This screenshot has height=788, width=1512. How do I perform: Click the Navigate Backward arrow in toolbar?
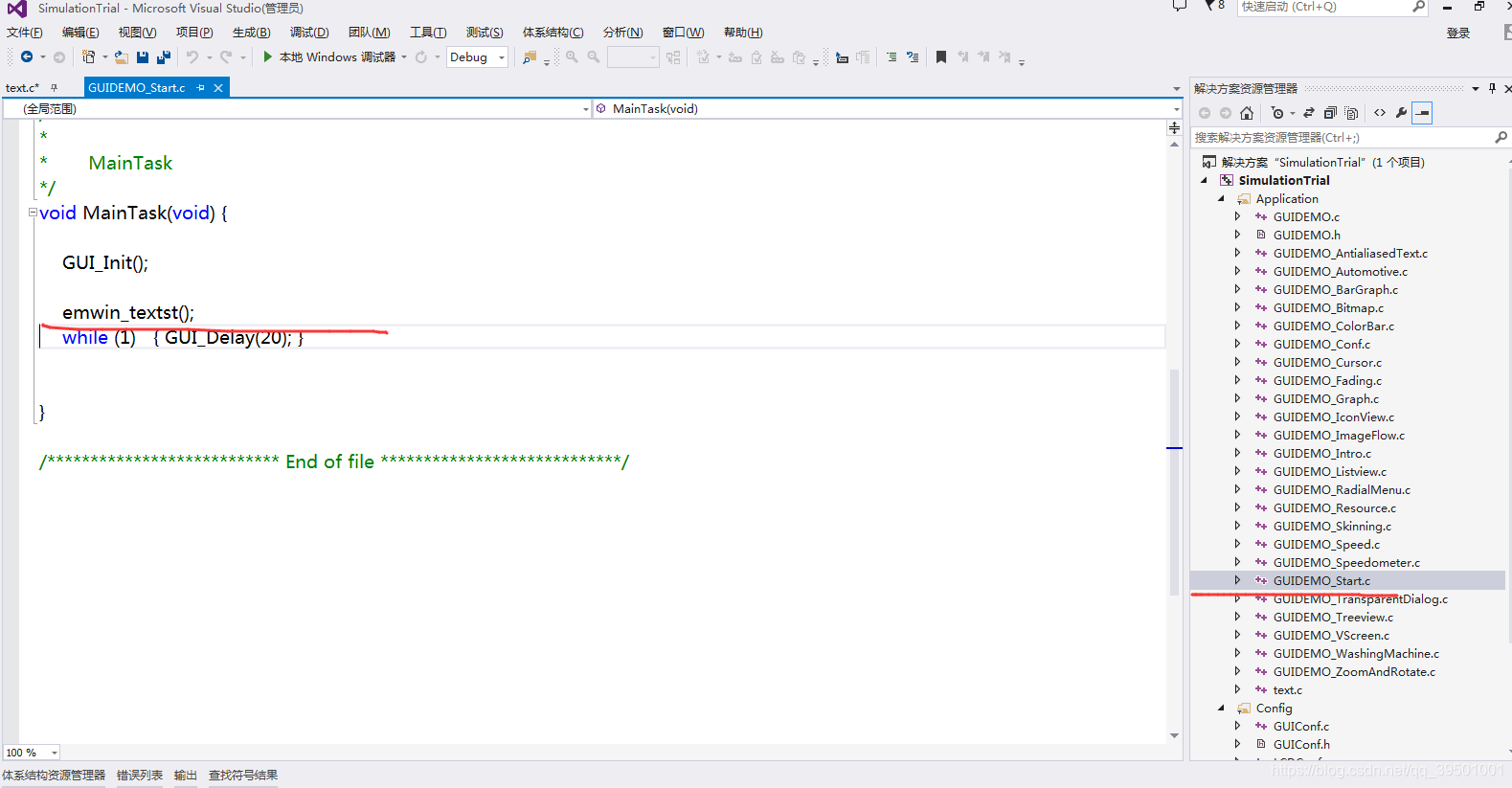pos(27,57)
